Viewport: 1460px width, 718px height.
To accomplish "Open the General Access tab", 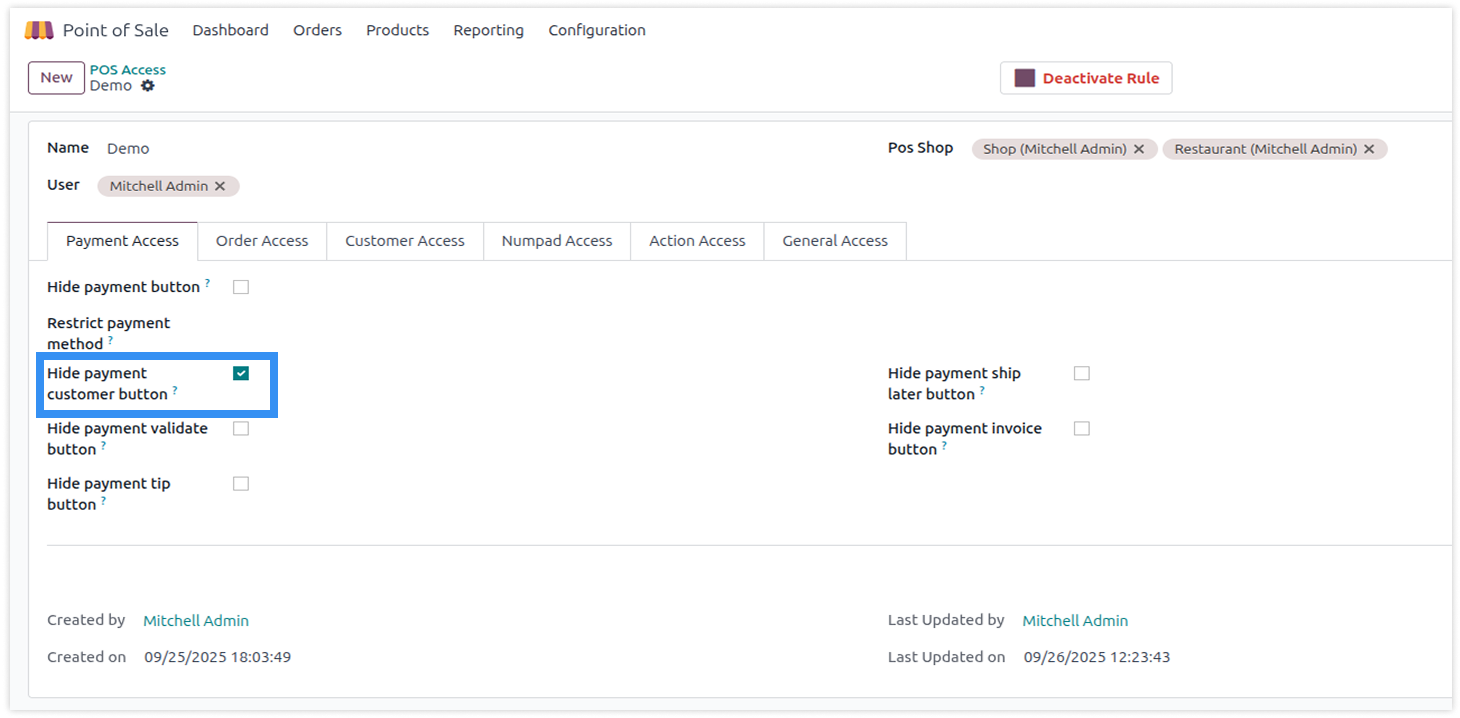I will click(x=834, y=241).
